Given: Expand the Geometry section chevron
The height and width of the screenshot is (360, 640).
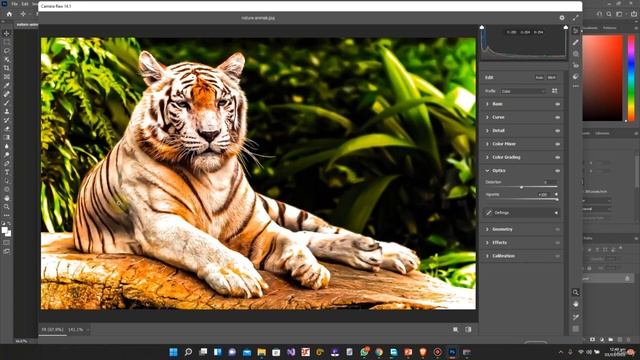Looking at the screenshot, I should [487, 229].
